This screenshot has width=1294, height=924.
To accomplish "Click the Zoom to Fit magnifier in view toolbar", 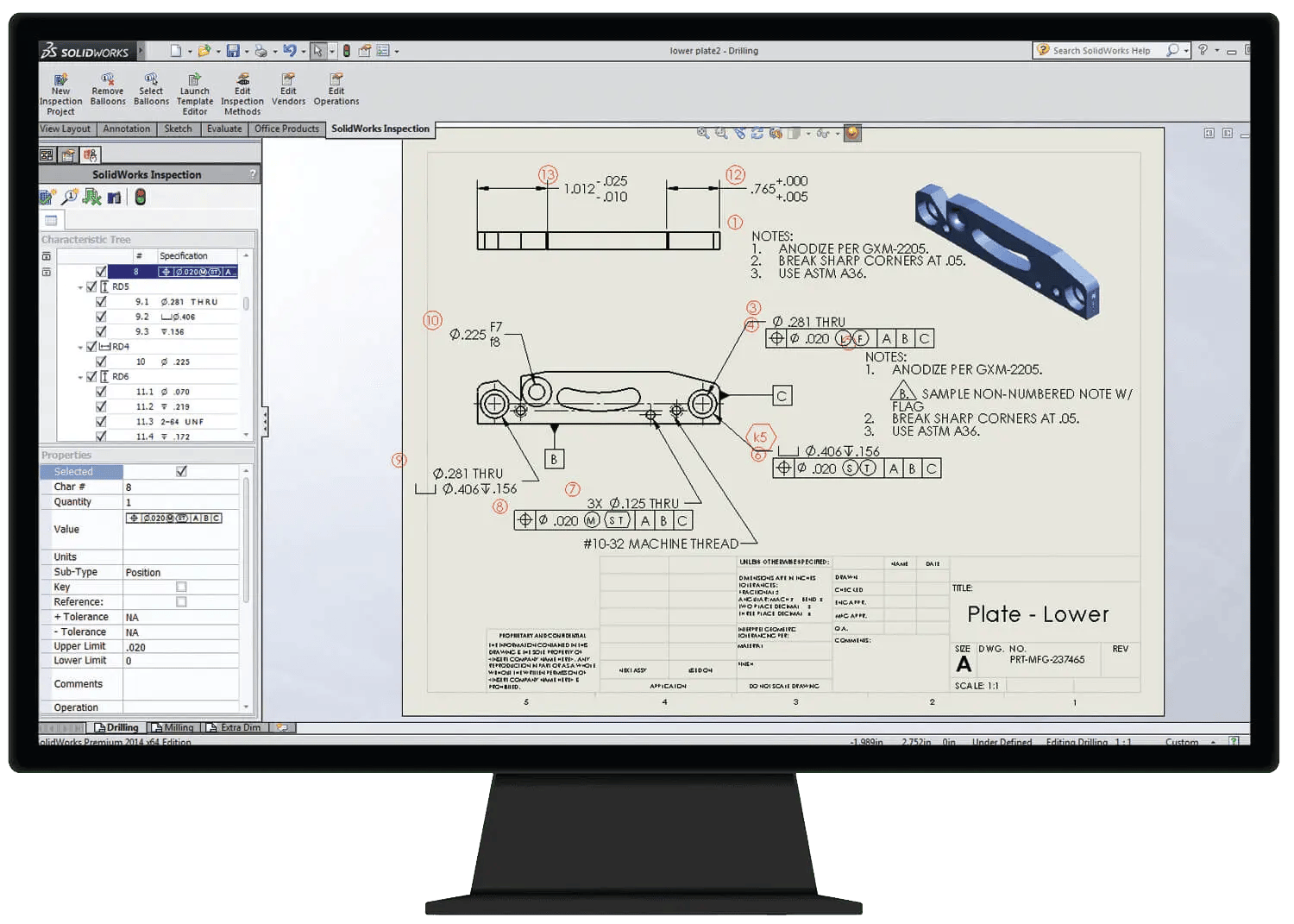I will [x=703, y=134].
